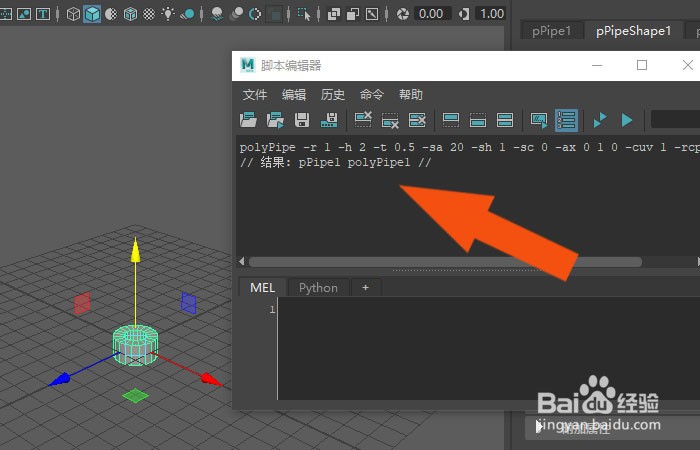The height and width of the screenshot is (450, 700).
Task: Open the 命令 menu in Script Editor
Action: 371,95
